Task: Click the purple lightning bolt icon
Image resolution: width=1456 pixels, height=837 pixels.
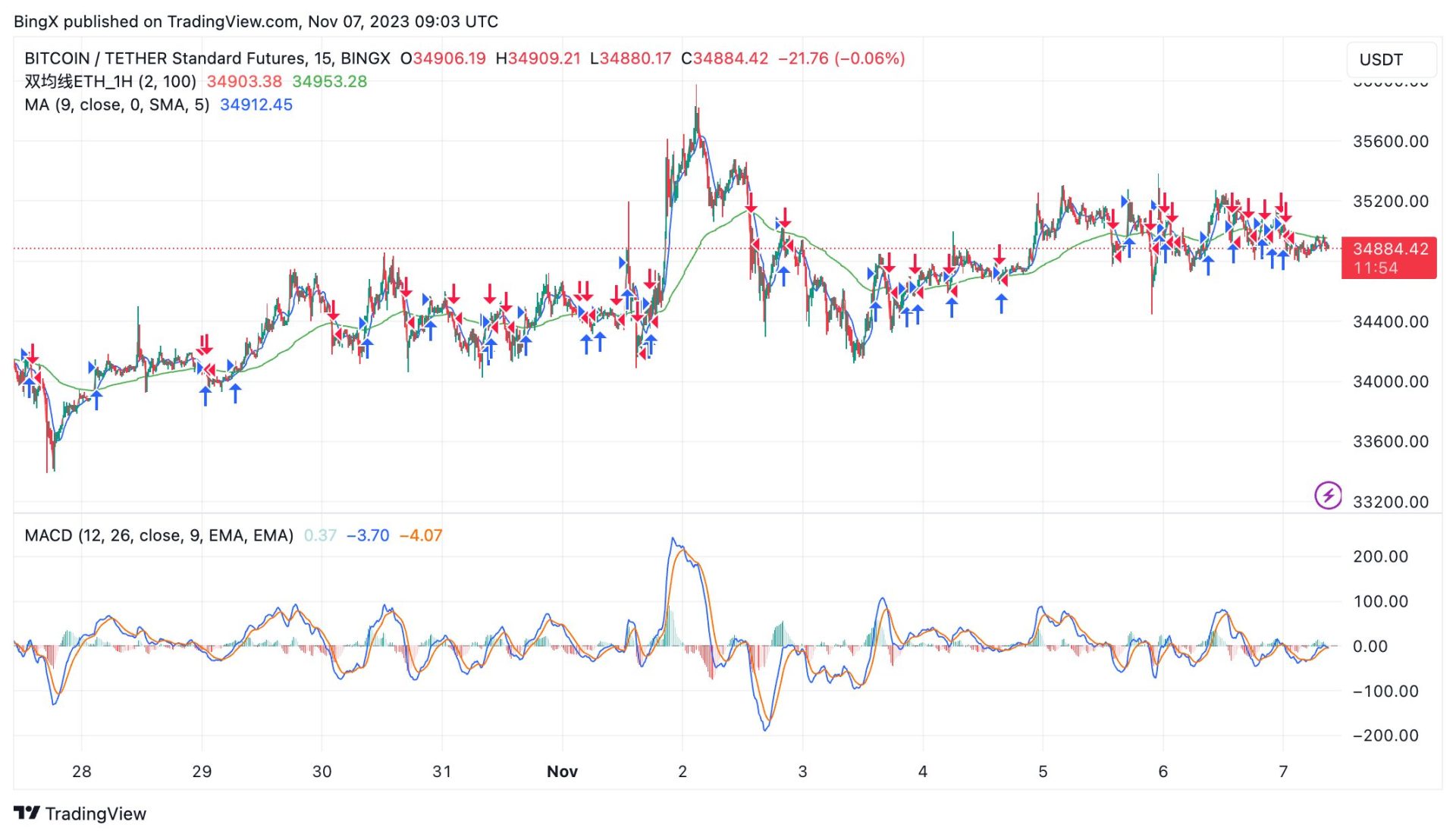Action: (1328, 496)
